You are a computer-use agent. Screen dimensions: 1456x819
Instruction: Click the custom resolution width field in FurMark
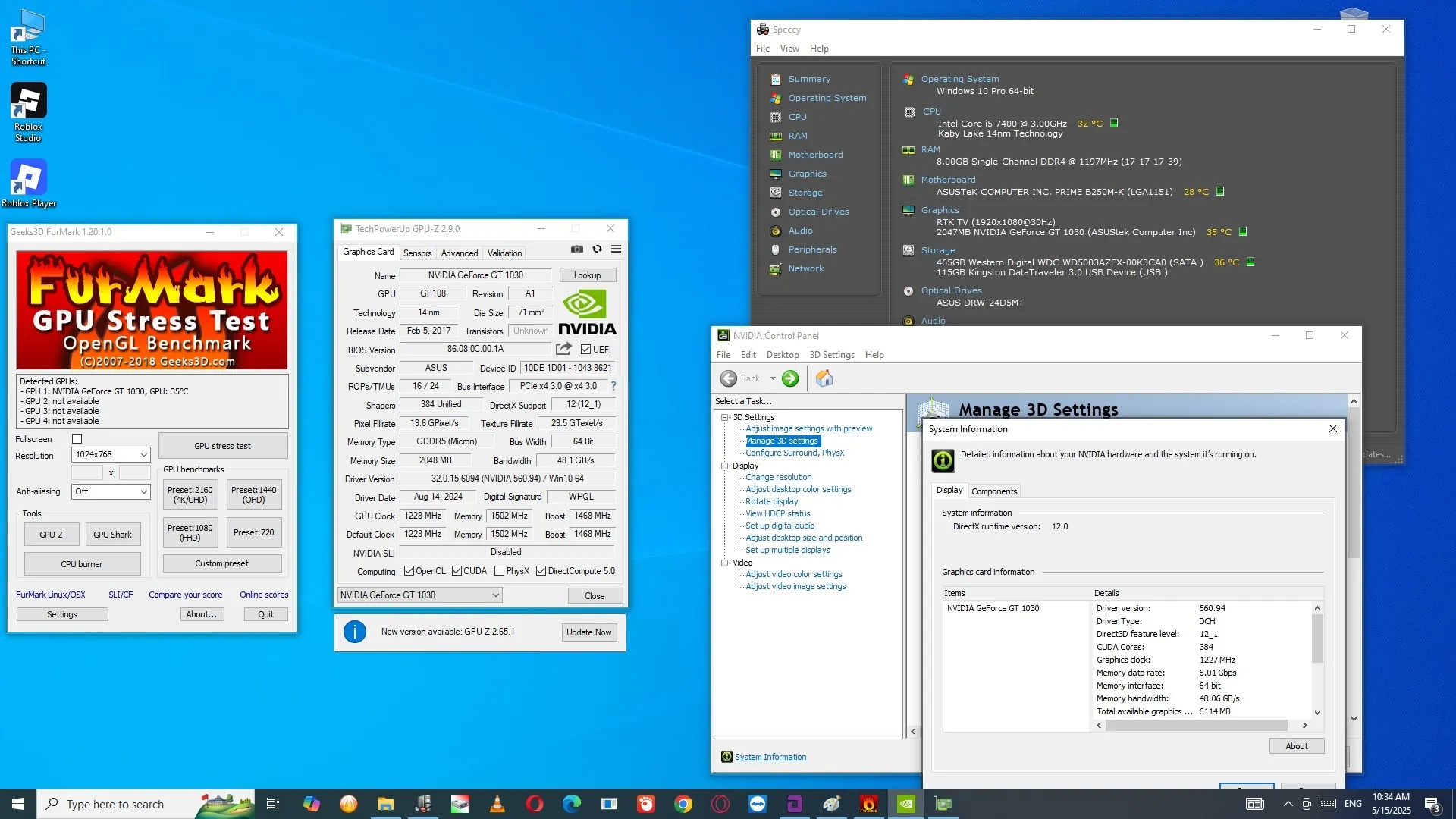(86, 472)
